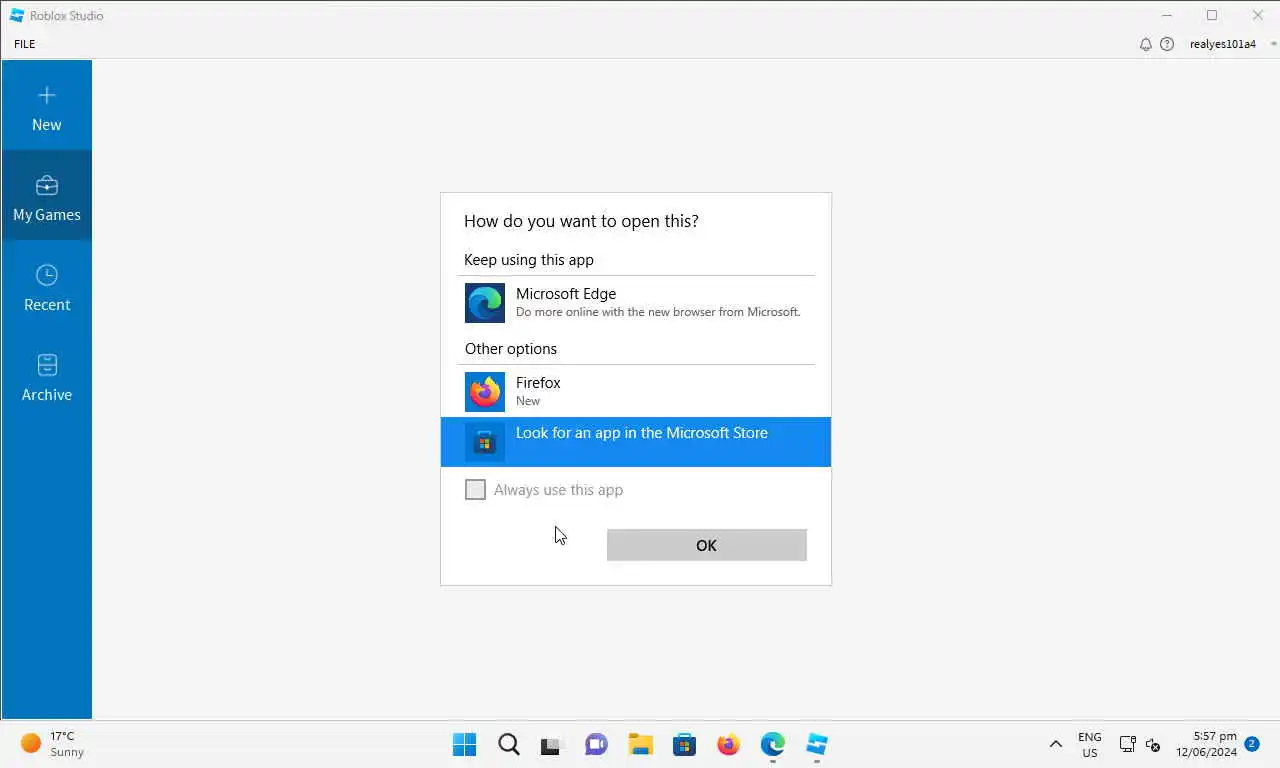1280x768 pixels.
Task: Choose Firefox from Other options
Action: [636, 392]
